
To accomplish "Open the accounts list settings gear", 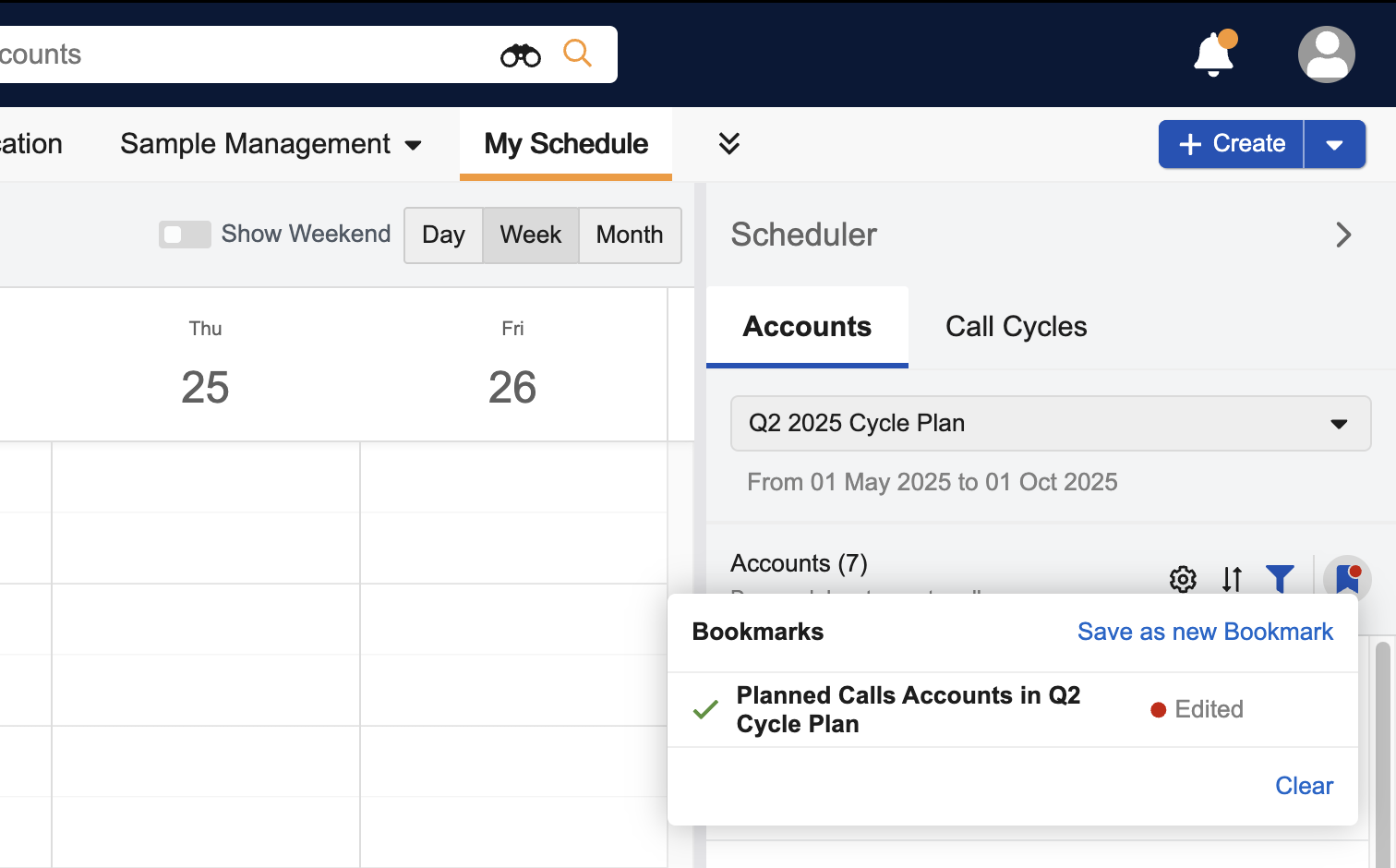I will [1183, 579].
